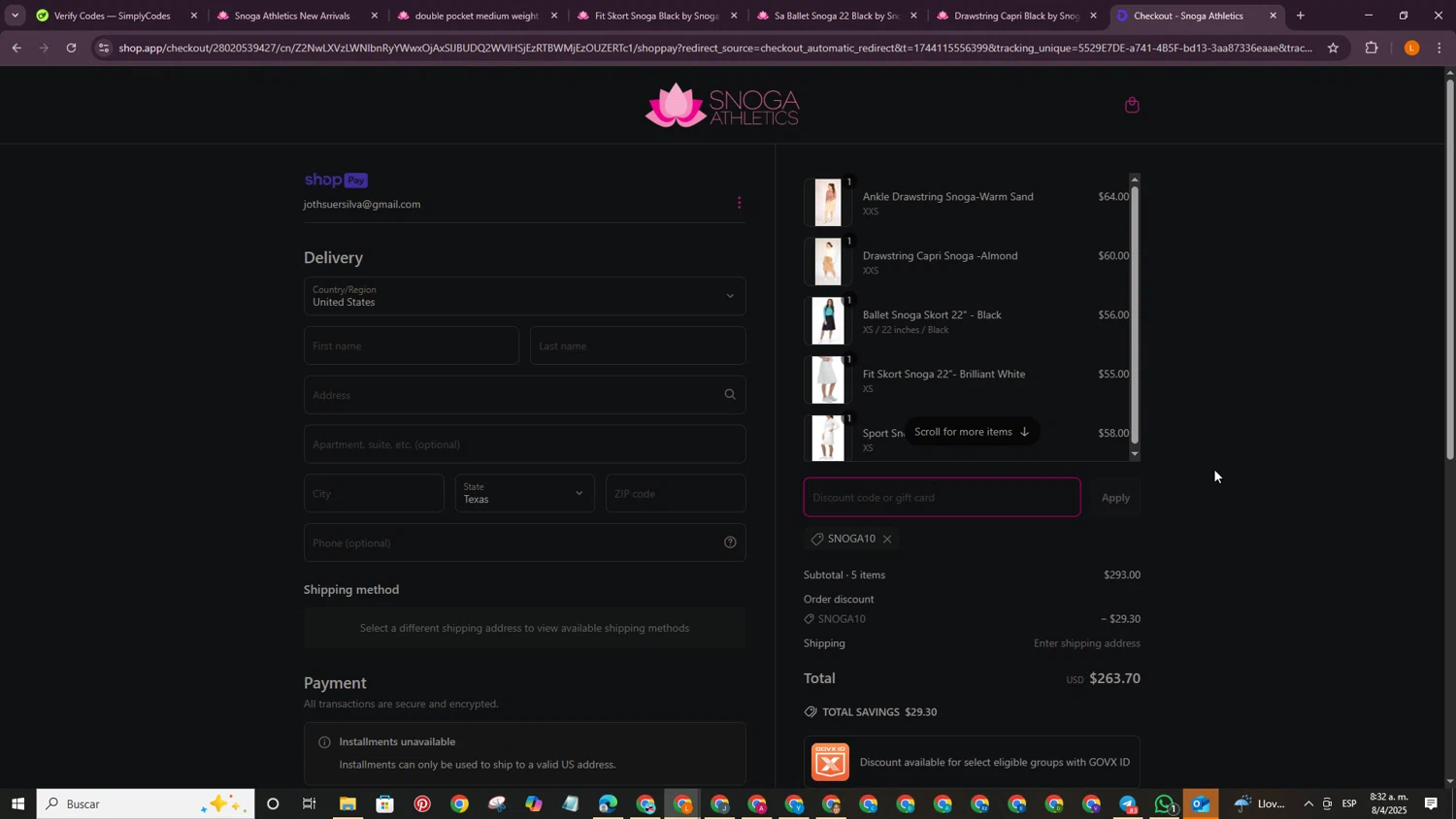Show phone number help tooltip icon
The image size is (1456, 819).
pyautogui.click(x=730, y=542)
